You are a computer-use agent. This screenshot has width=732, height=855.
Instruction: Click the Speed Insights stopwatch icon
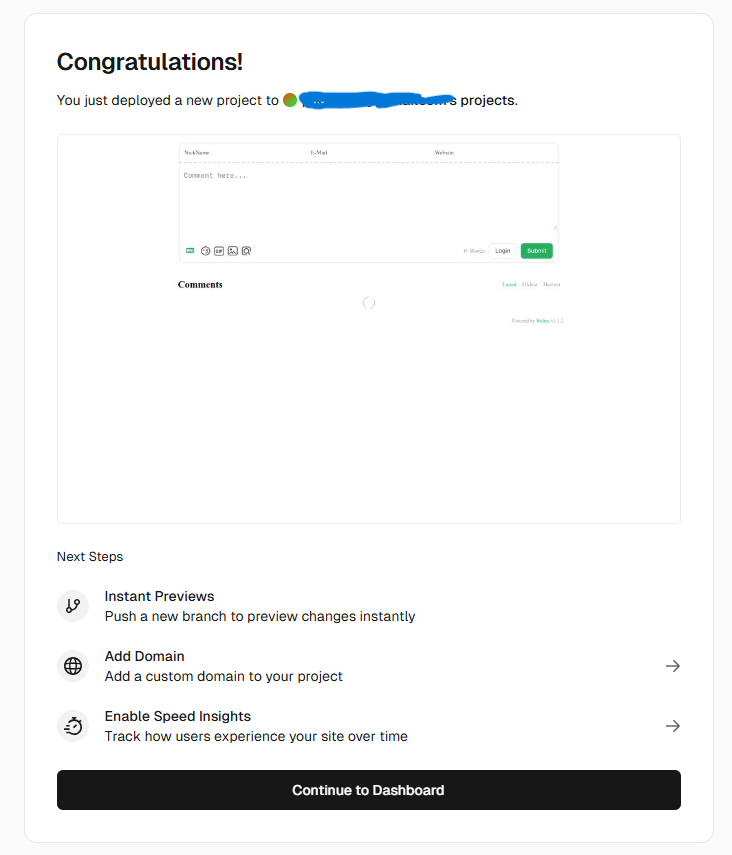(x=73, y=726)
